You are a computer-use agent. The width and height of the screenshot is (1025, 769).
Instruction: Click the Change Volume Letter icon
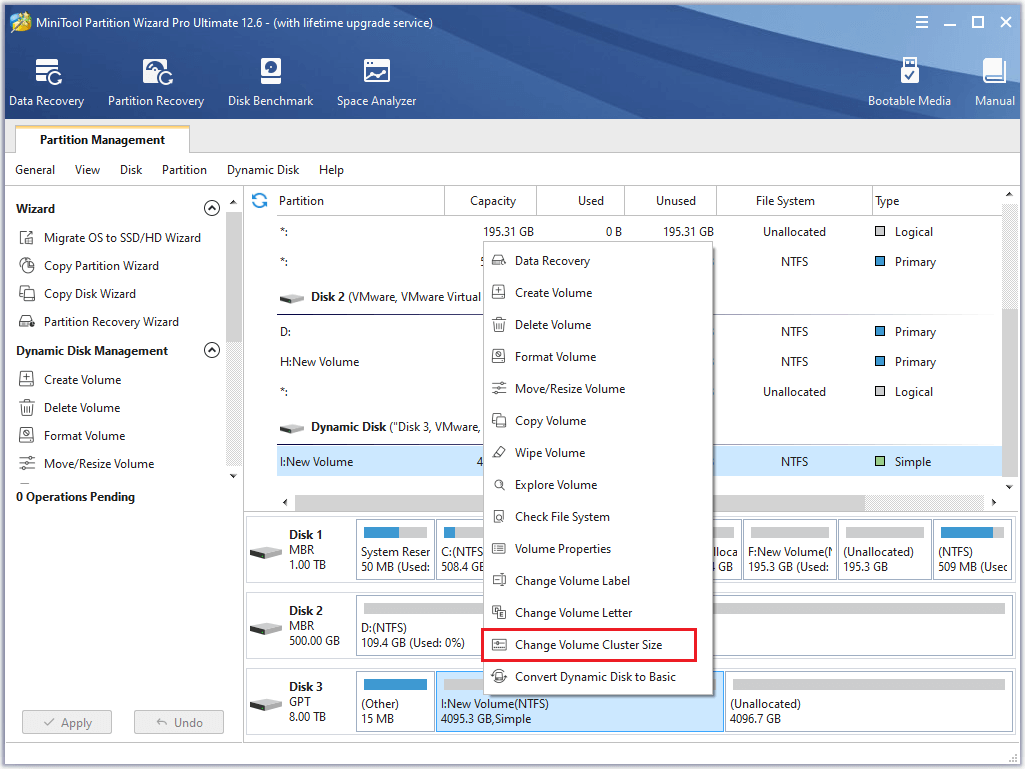coord(499,613)
